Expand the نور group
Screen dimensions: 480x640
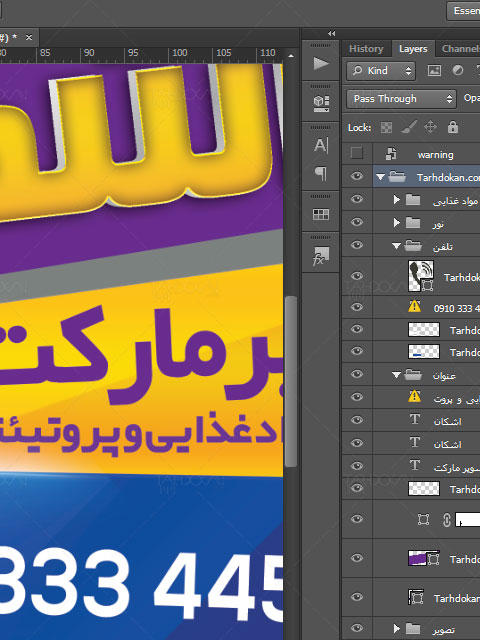pos(396,222)
